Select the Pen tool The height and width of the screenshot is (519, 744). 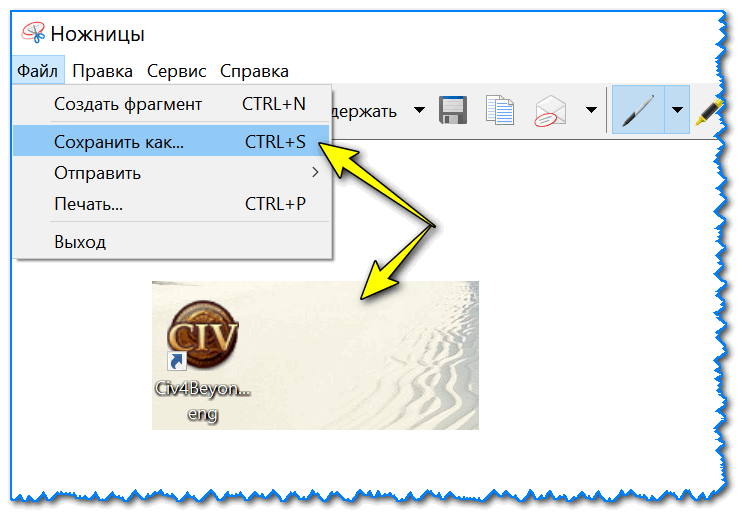[x=638, y=110]
